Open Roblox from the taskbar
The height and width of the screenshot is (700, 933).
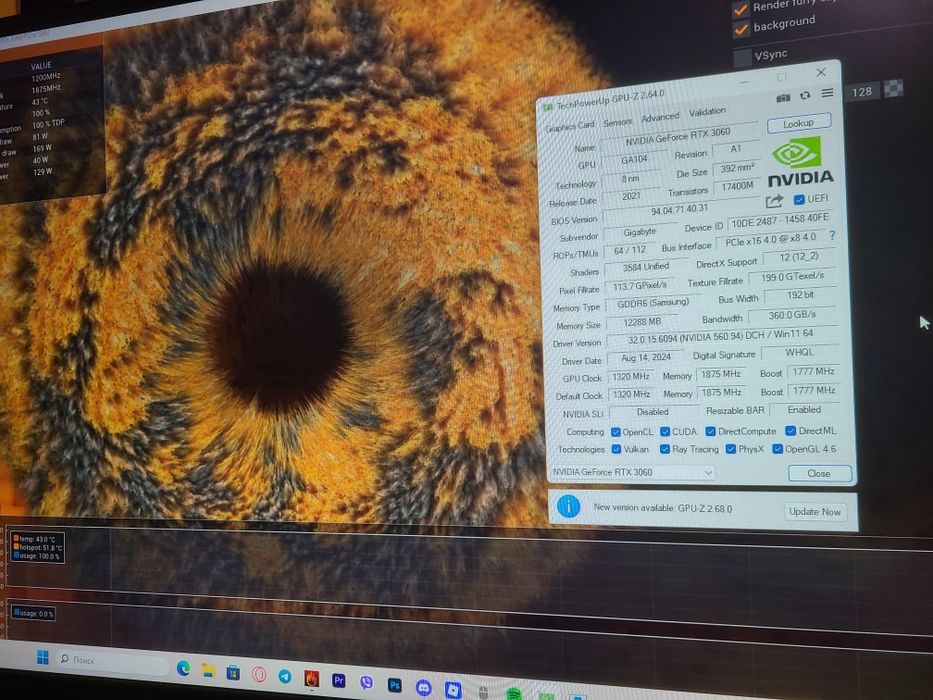coord(453,690)
